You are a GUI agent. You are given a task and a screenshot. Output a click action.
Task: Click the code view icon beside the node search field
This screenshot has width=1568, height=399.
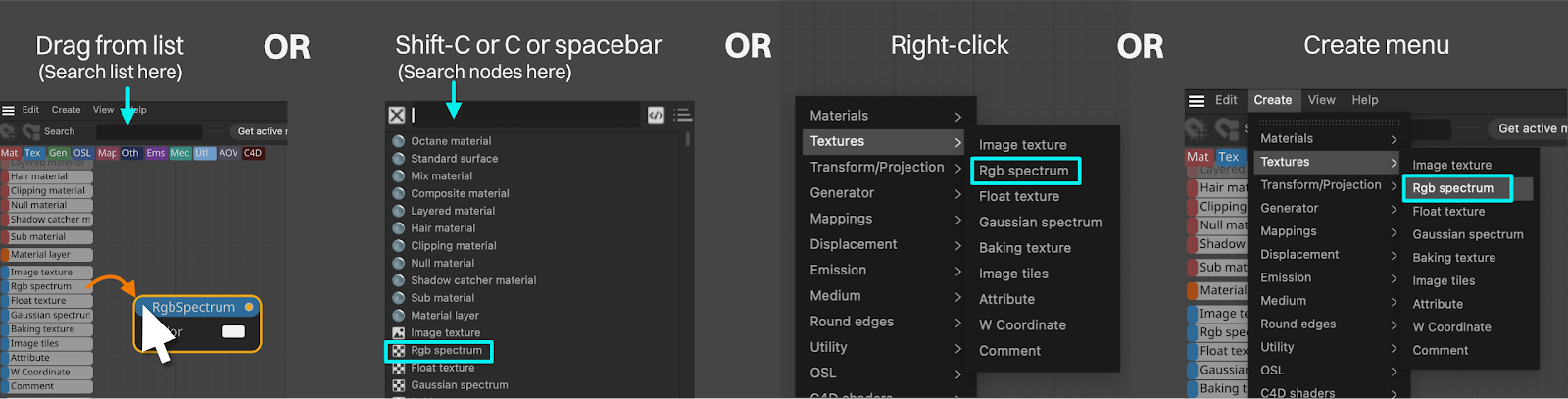point(656,116)
